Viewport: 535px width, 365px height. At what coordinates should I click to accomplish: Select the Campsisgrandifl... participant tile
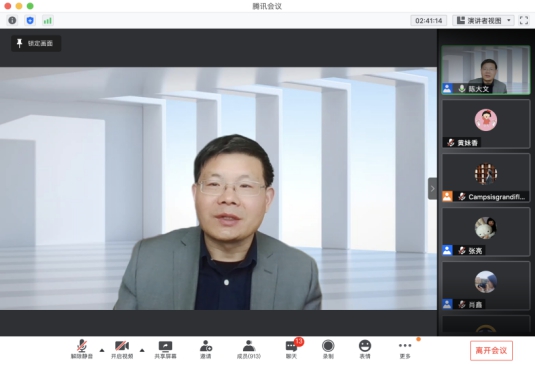[486, 178]
